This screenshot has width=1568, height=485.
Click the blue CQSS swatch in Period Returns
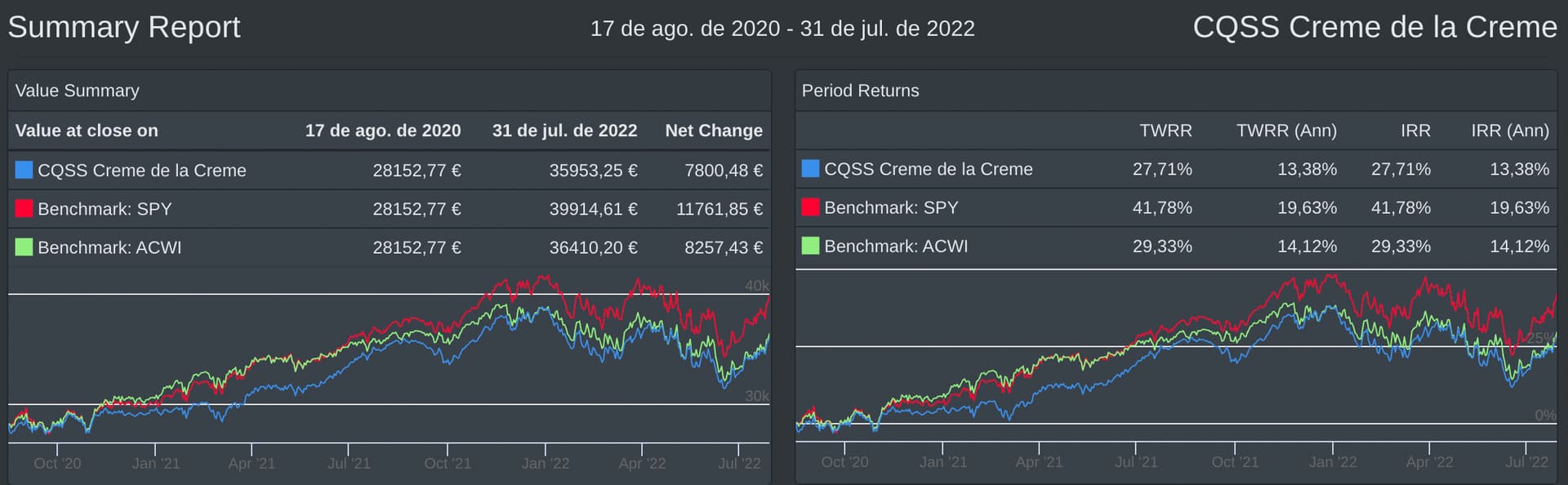810,168
